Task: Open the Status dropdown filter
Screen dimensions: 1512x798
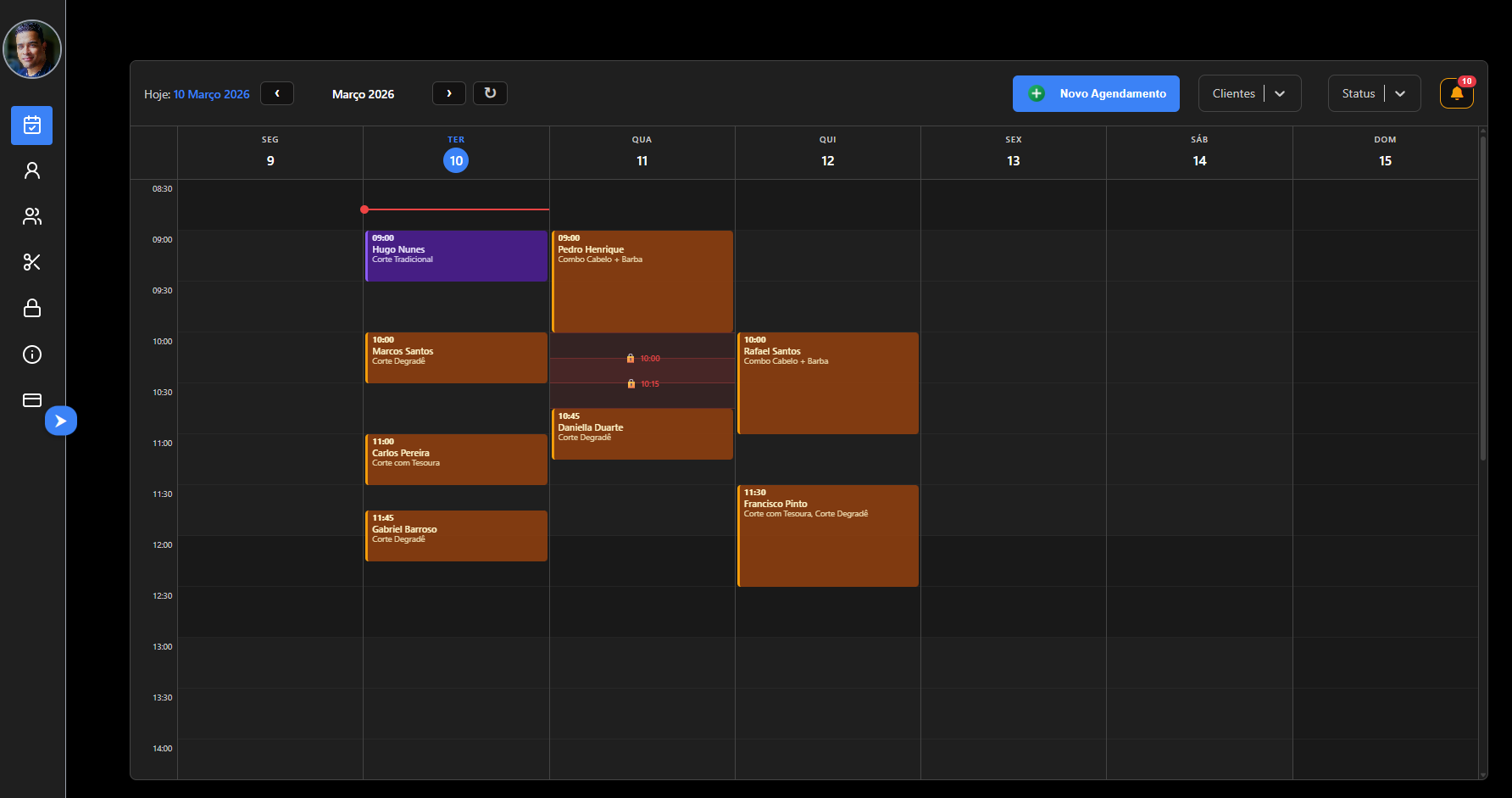Action: (1374, 93)
